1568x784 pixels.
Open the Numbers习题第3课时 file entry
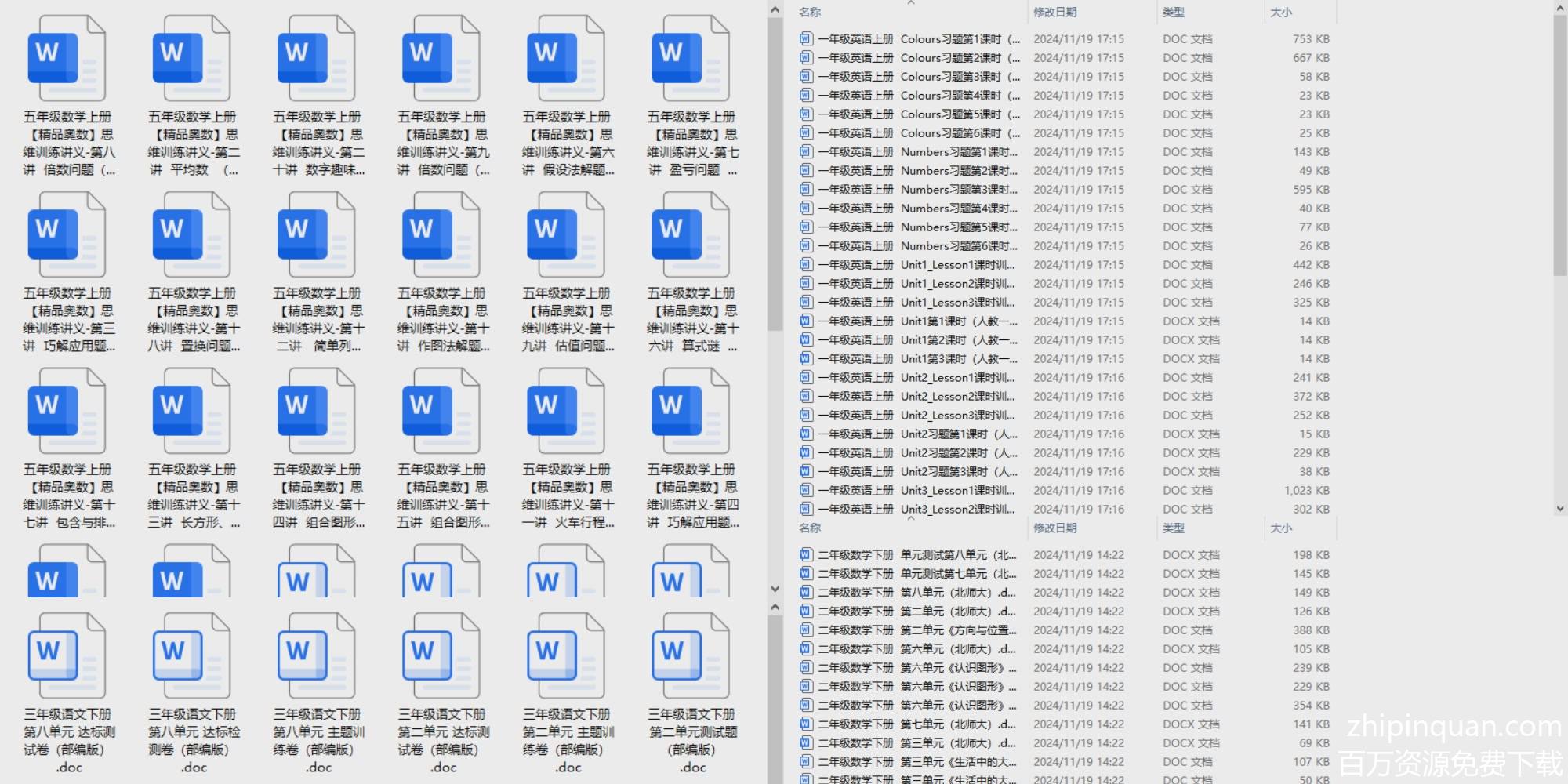point(917,190)
